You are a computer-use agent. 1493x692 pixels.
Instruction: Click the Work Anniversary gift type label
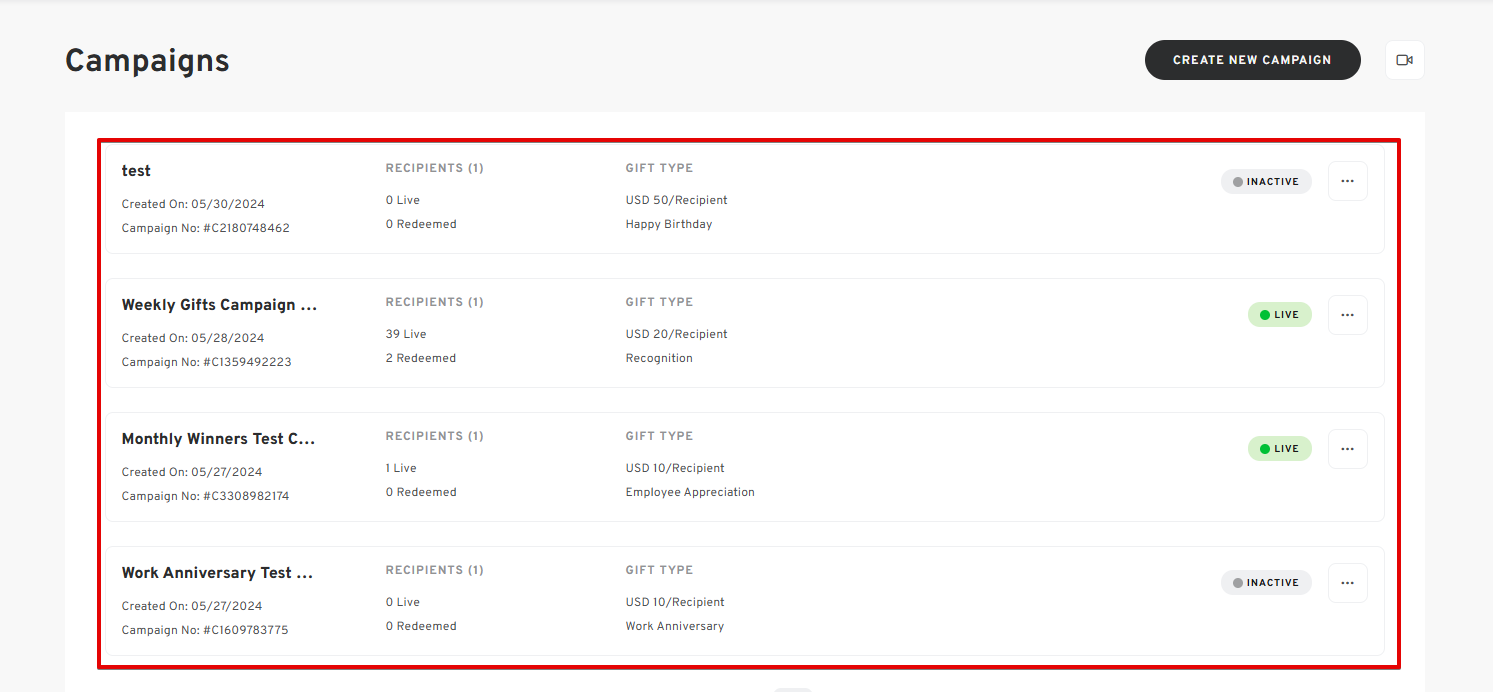point(675,626)
